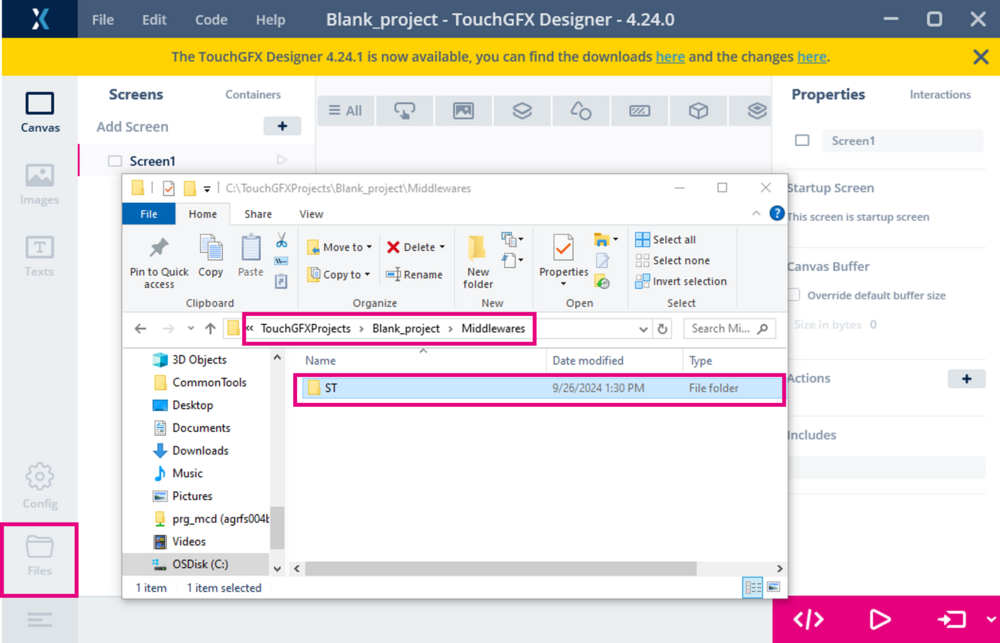Show the shapes widget category with triangle-circle icon
This screenshot has width=1000, height=643.
580,111
